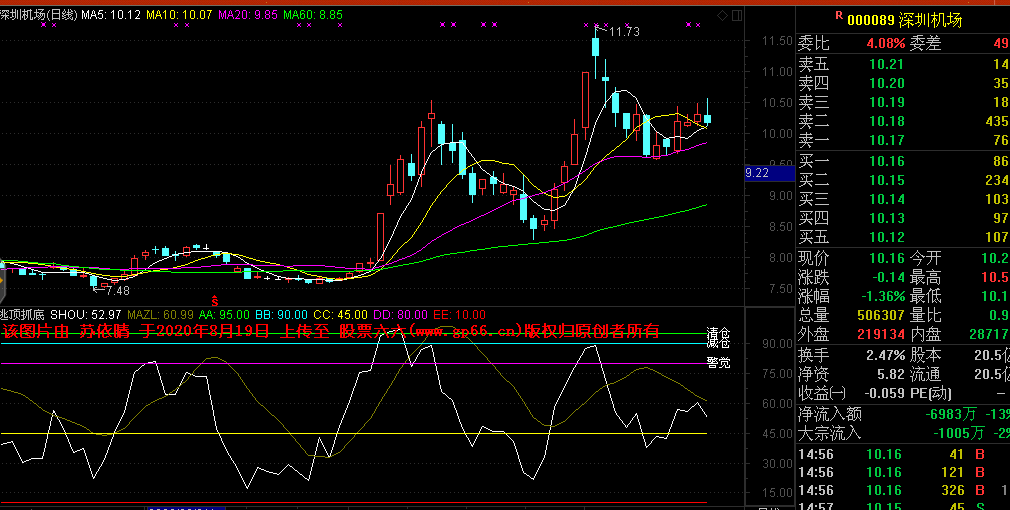The width and height of the screenshot is (1010, 510).
Task: Select the 卖四 price 10.20
Action: click(887, 83)
